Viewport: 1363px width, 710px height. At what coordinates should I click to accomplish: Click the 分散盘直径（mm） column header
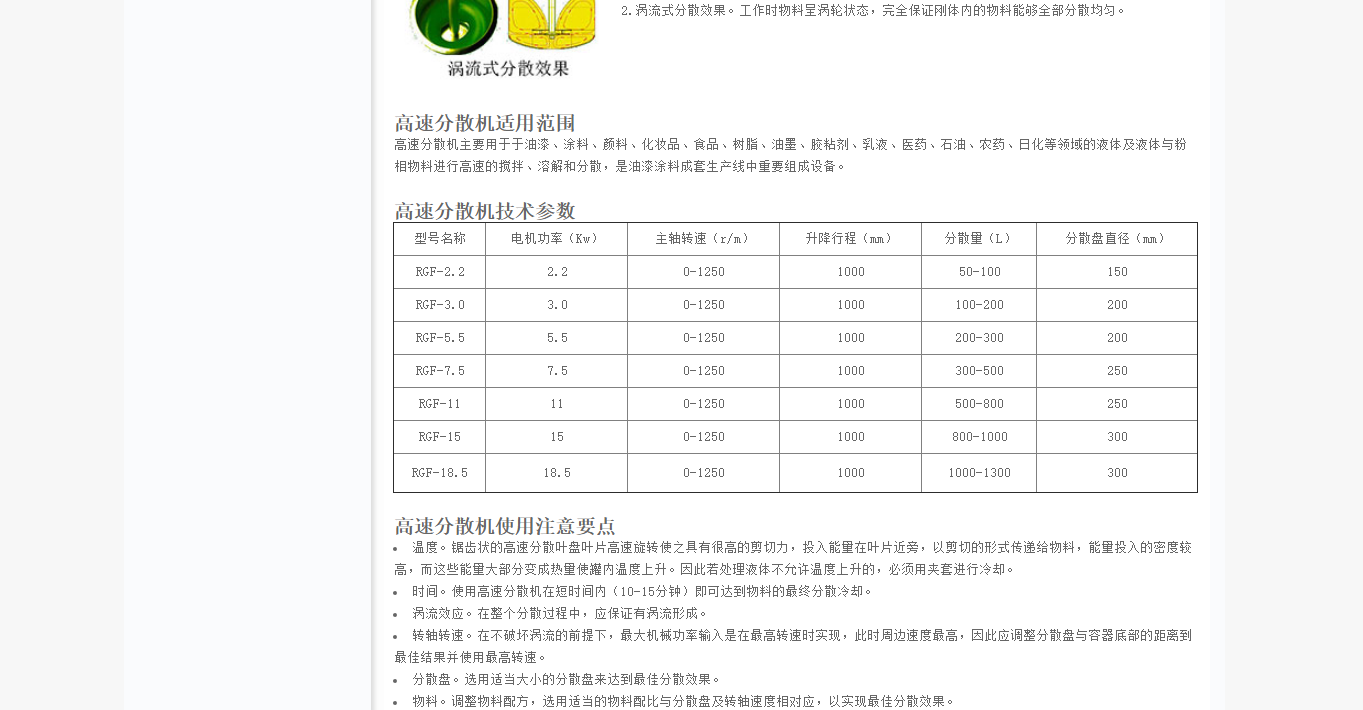(x=1116, y=239)
